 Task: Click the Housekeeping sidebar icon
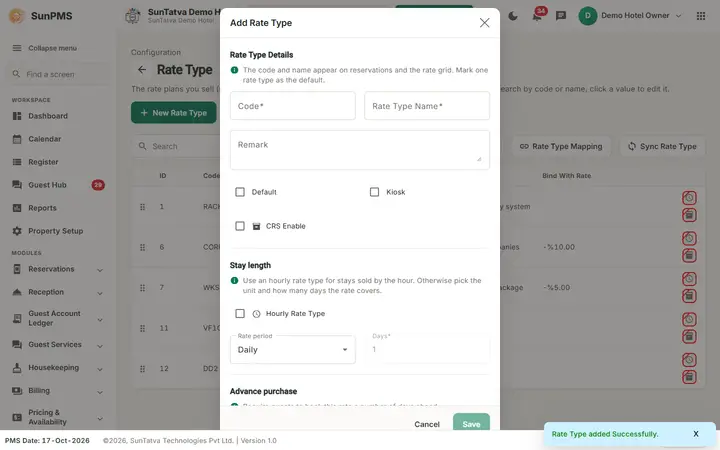pyautogui.click(x=17, y=367)
